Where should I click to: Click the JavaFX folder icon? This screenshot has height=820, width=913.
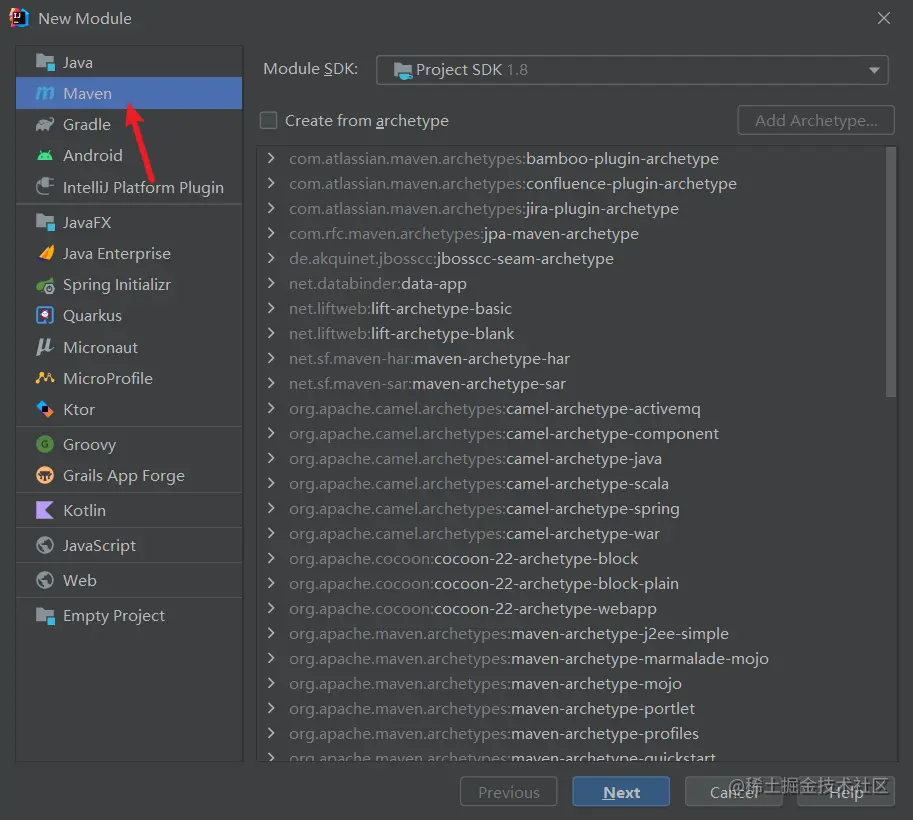[45, 222]
